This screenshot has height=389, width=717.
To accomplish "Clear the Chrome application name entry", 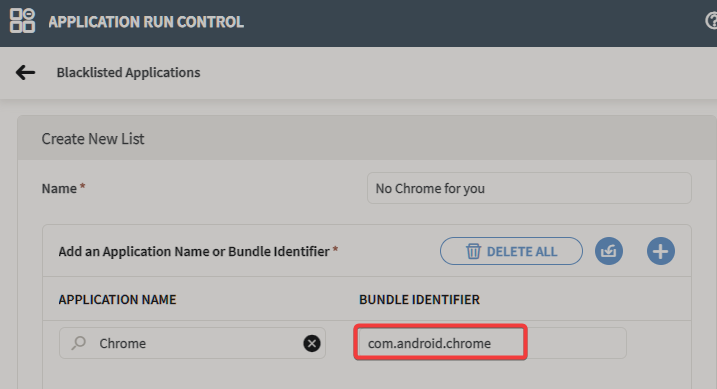I will tap(312, 343).
